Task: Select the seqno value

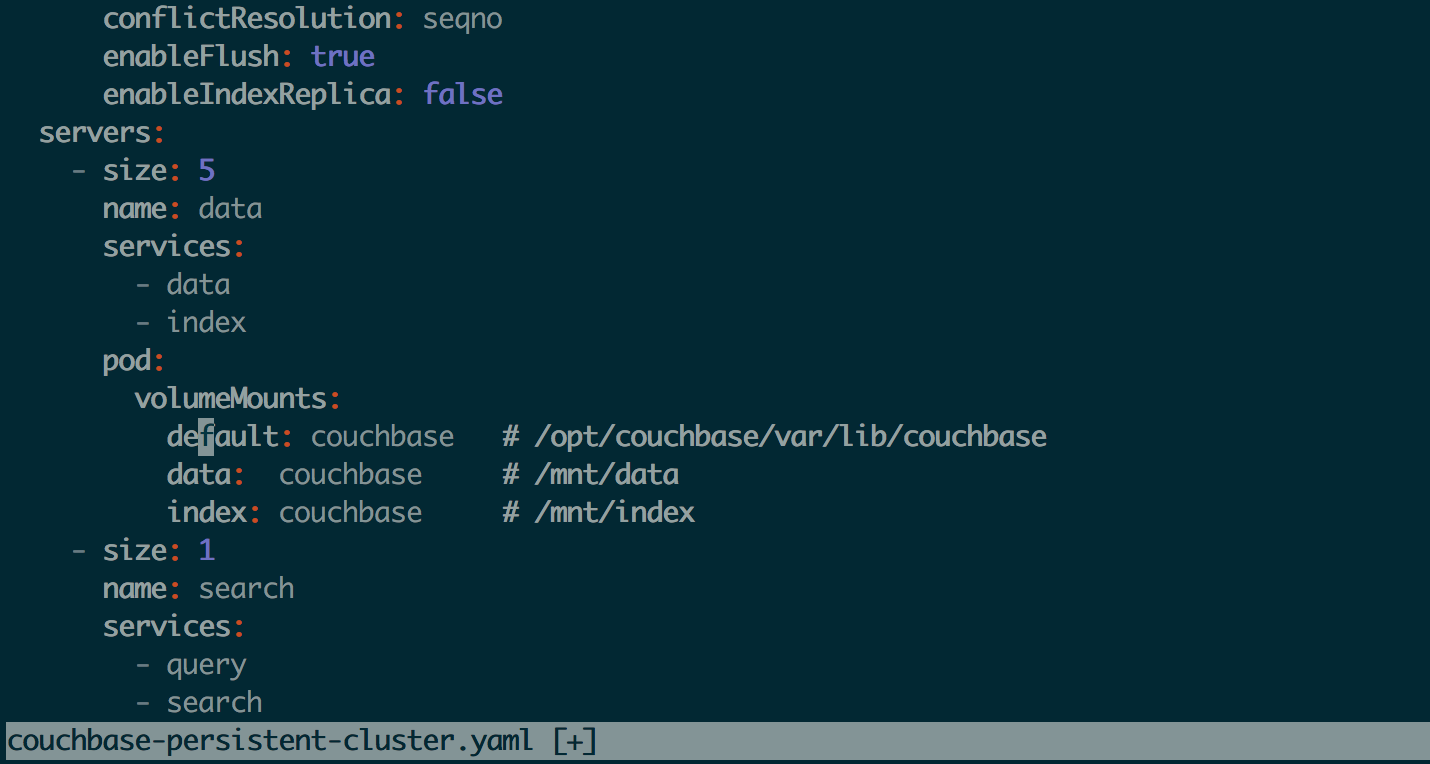Action: point(463,18)
